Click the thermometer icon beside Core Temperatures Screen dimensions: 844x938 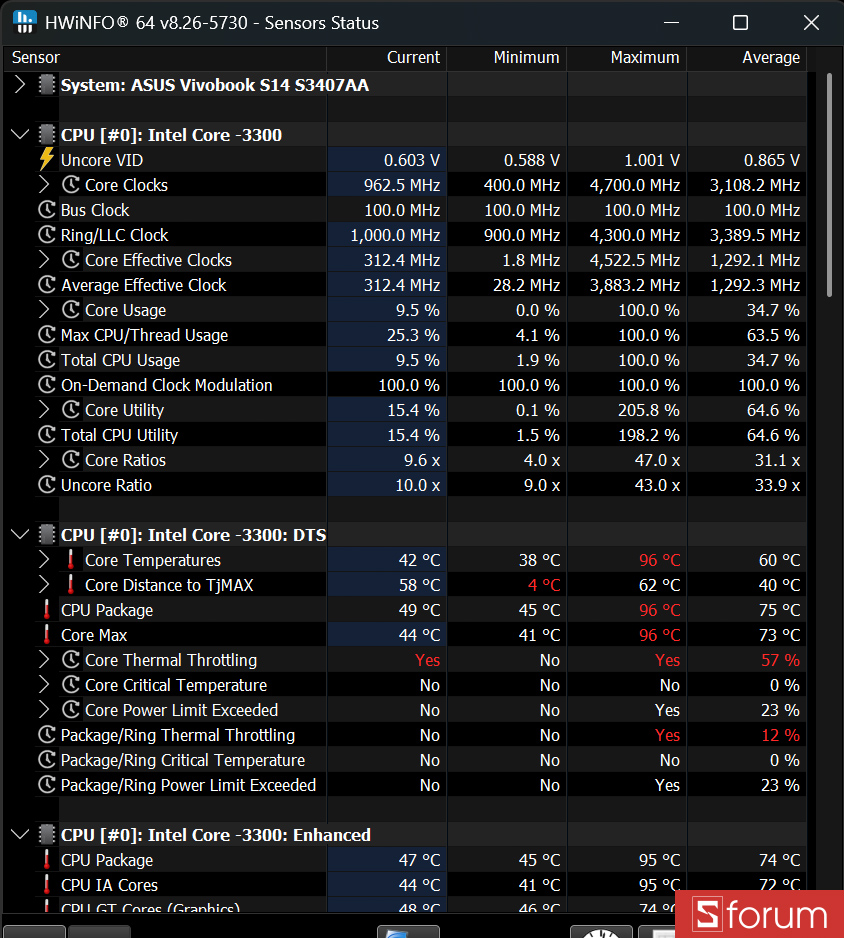click(x=71, y=560)
